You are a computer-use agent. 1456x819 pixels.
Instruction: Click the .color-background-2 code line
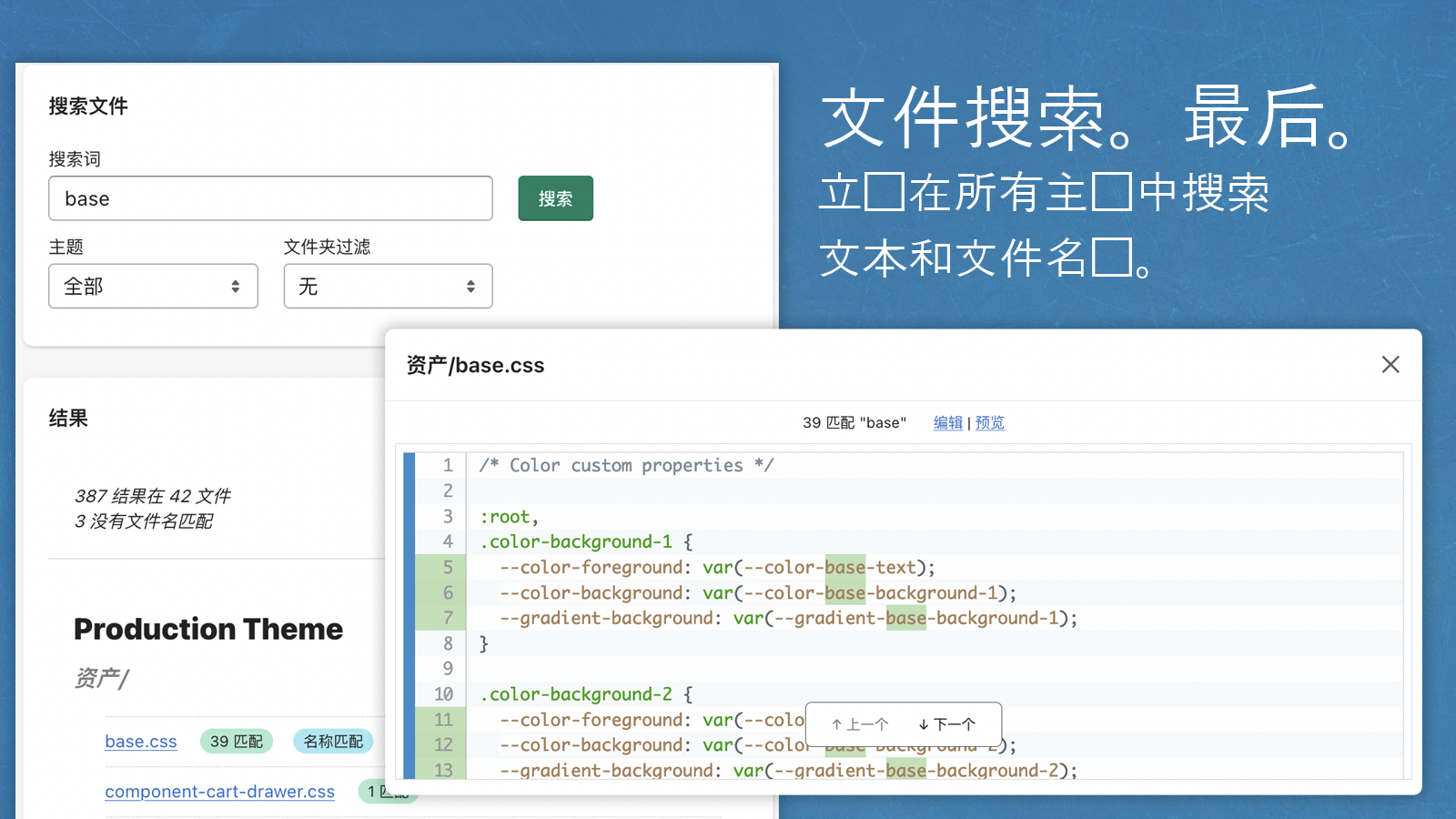[586, 694]
